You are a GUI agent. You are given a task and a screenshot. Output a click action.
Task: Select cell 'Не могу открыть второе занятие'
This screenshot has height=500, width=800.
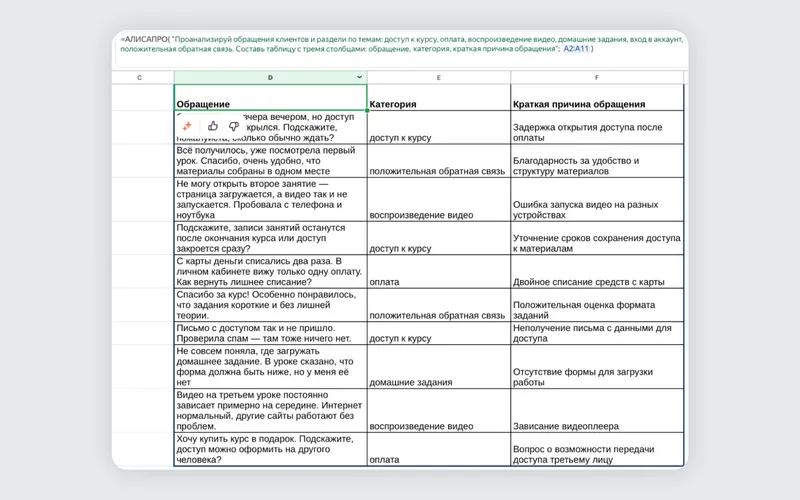click(270, 199)
